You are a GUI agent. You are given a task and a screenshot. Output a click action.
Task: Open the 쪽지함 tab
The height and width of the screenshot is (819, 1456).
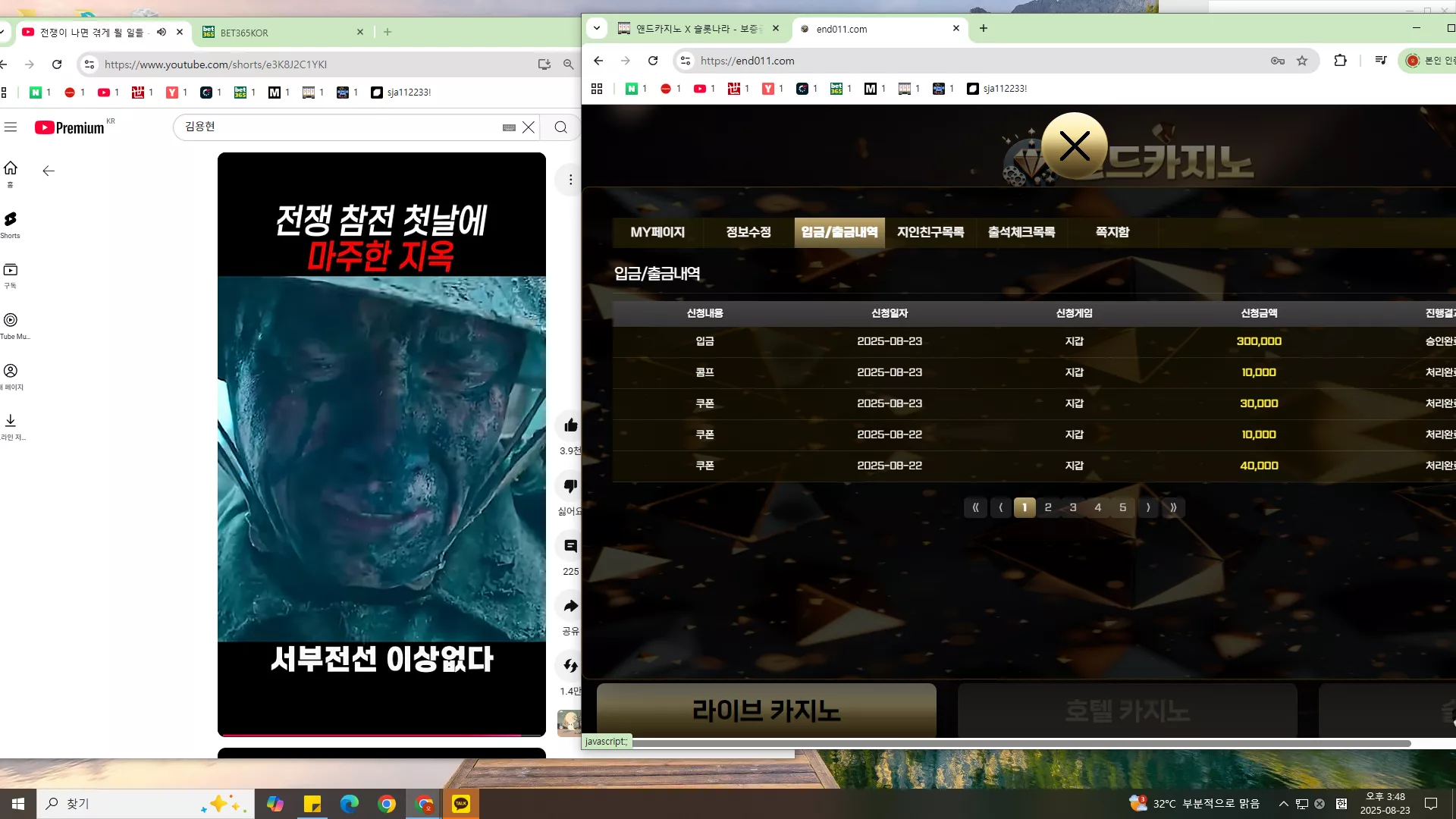click(x=1112, y=232)
